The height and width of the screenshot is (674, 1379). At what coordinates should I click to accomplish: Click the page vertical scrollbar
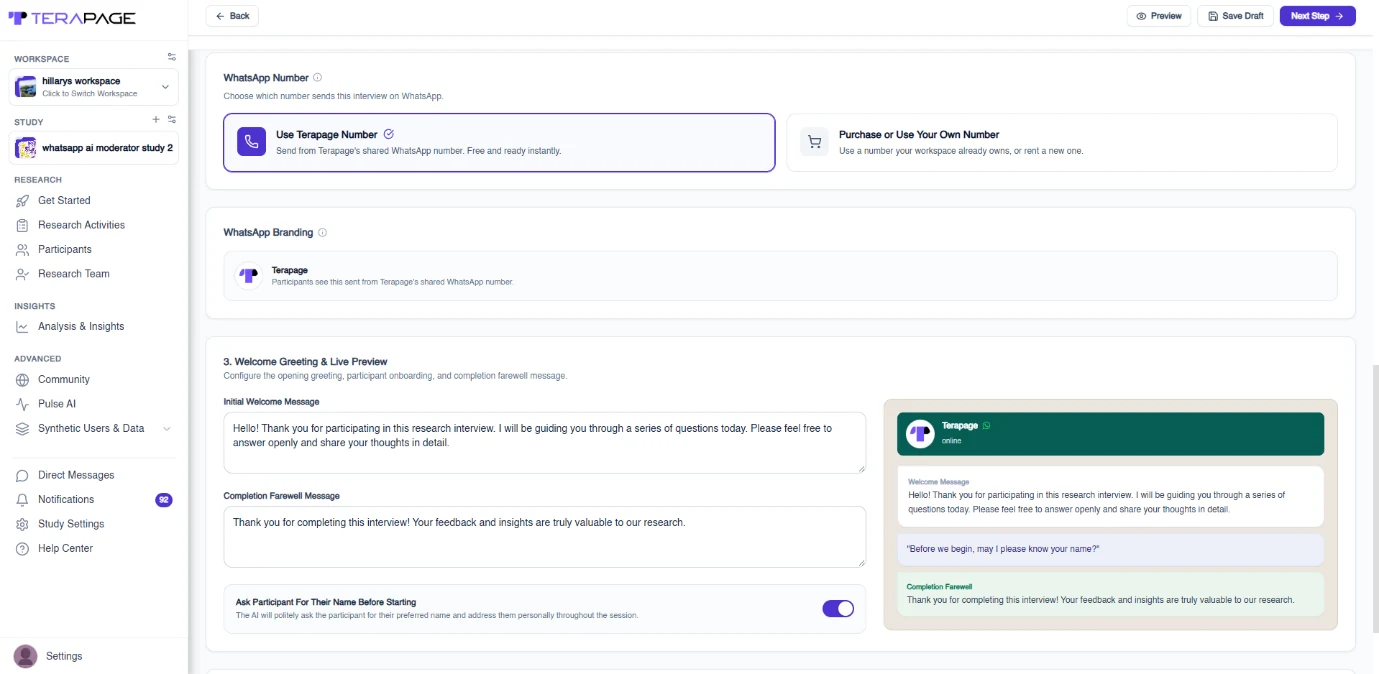(x=1375, y=500)
